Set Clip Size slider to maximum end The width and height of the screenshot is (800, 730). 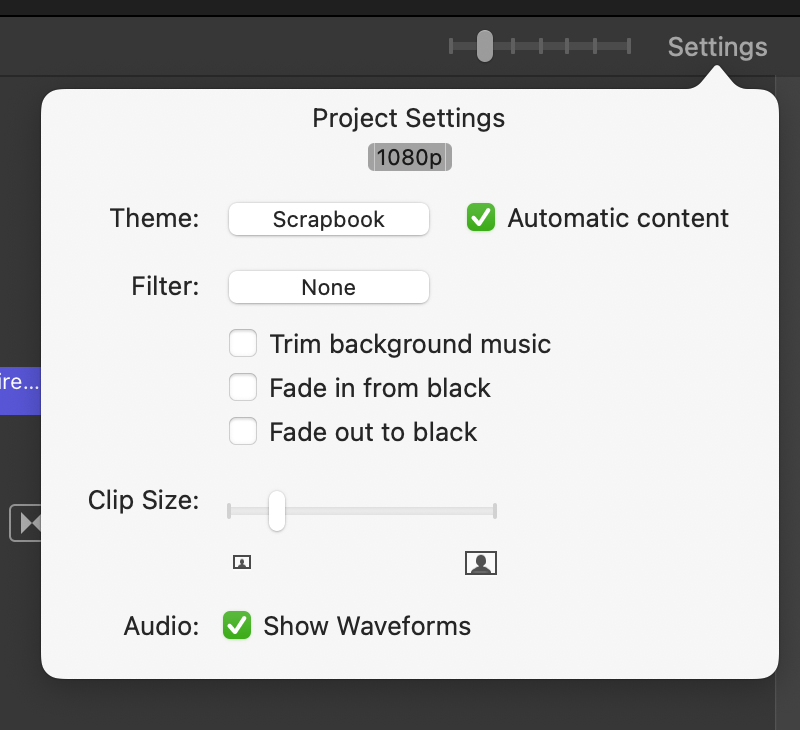(x=494, y=511)
